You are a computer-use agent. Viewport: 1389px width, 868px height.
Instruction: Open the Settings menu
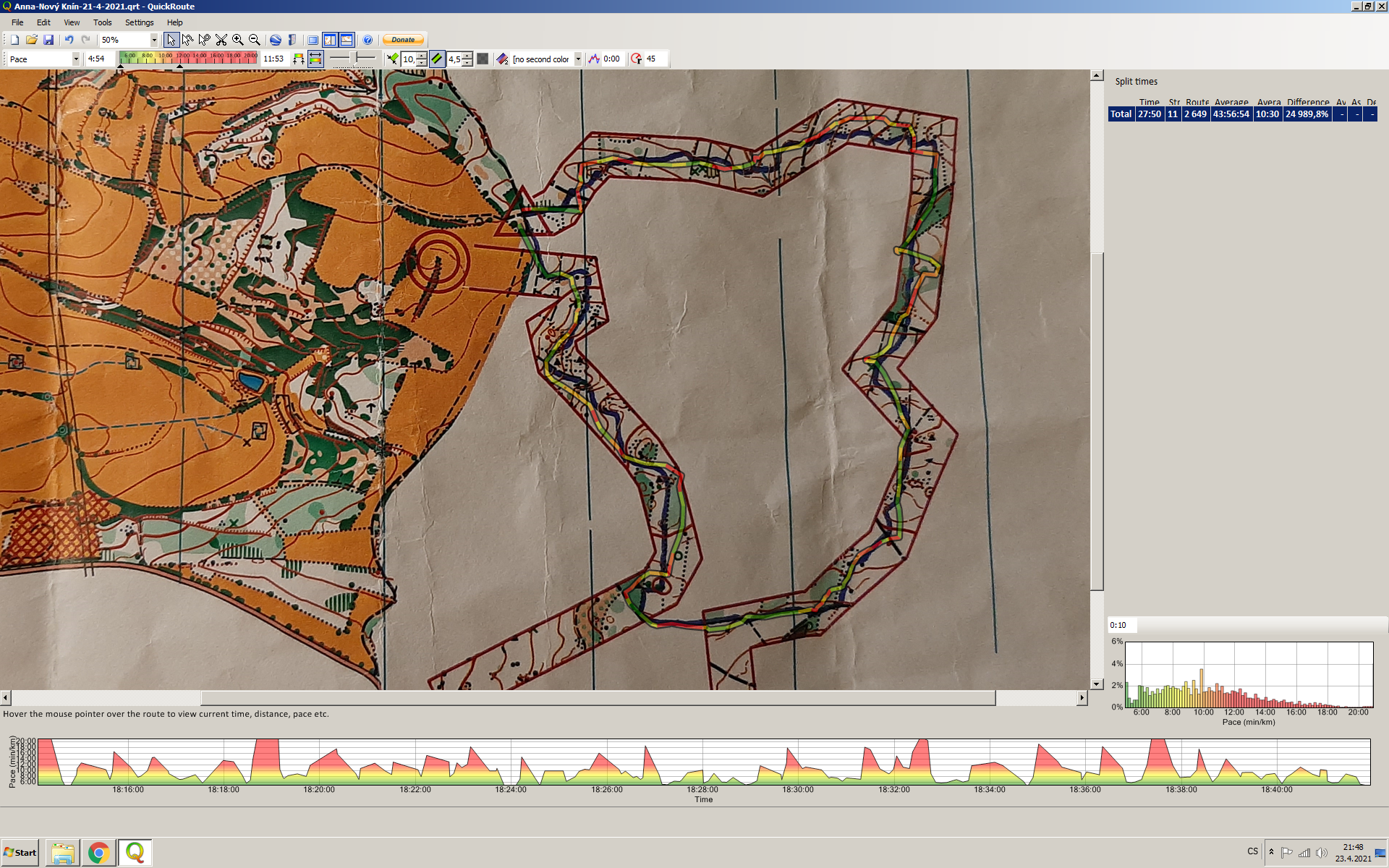(x=139, y=22)
